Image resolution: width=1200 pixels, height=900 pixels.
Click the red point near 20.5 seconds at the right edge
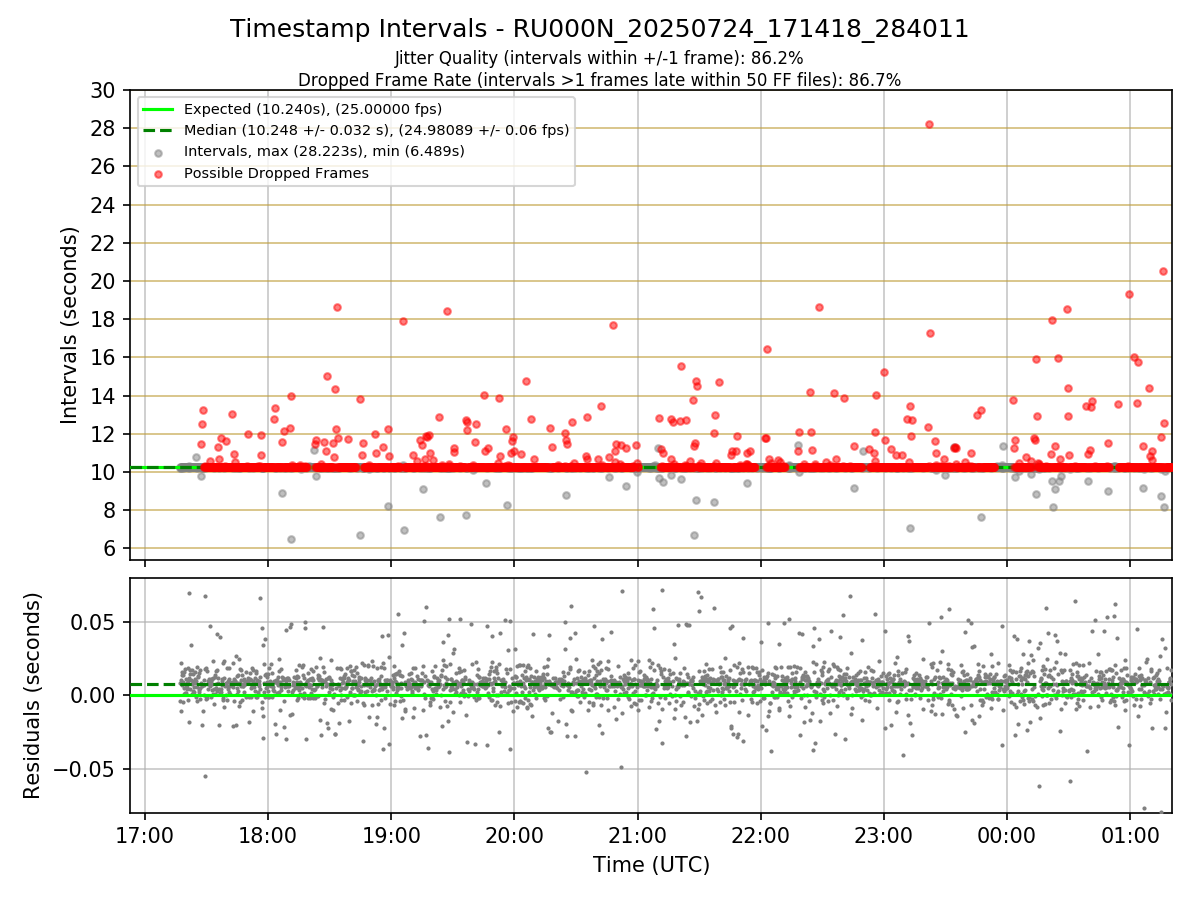[x=1163, y=271]
